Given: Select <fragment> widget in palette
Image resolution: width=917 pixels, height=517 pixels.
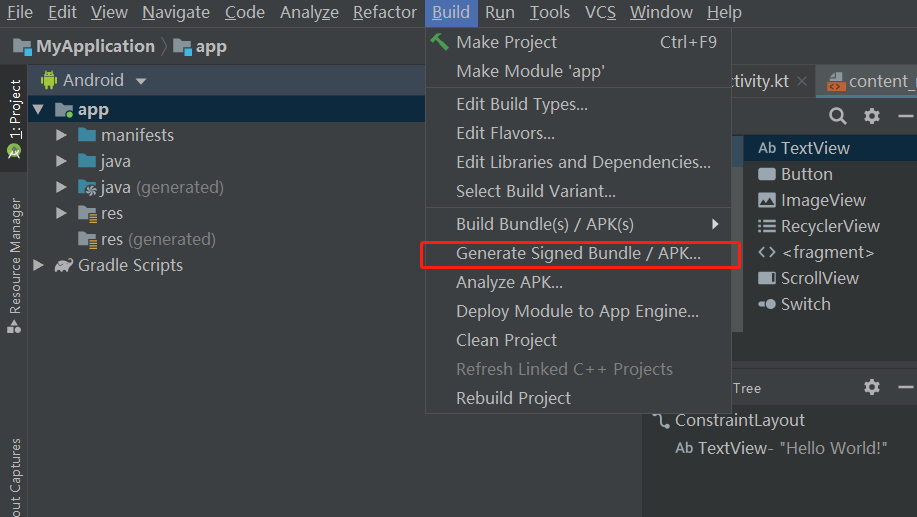Looking at the screenshot, I should 830,252.
